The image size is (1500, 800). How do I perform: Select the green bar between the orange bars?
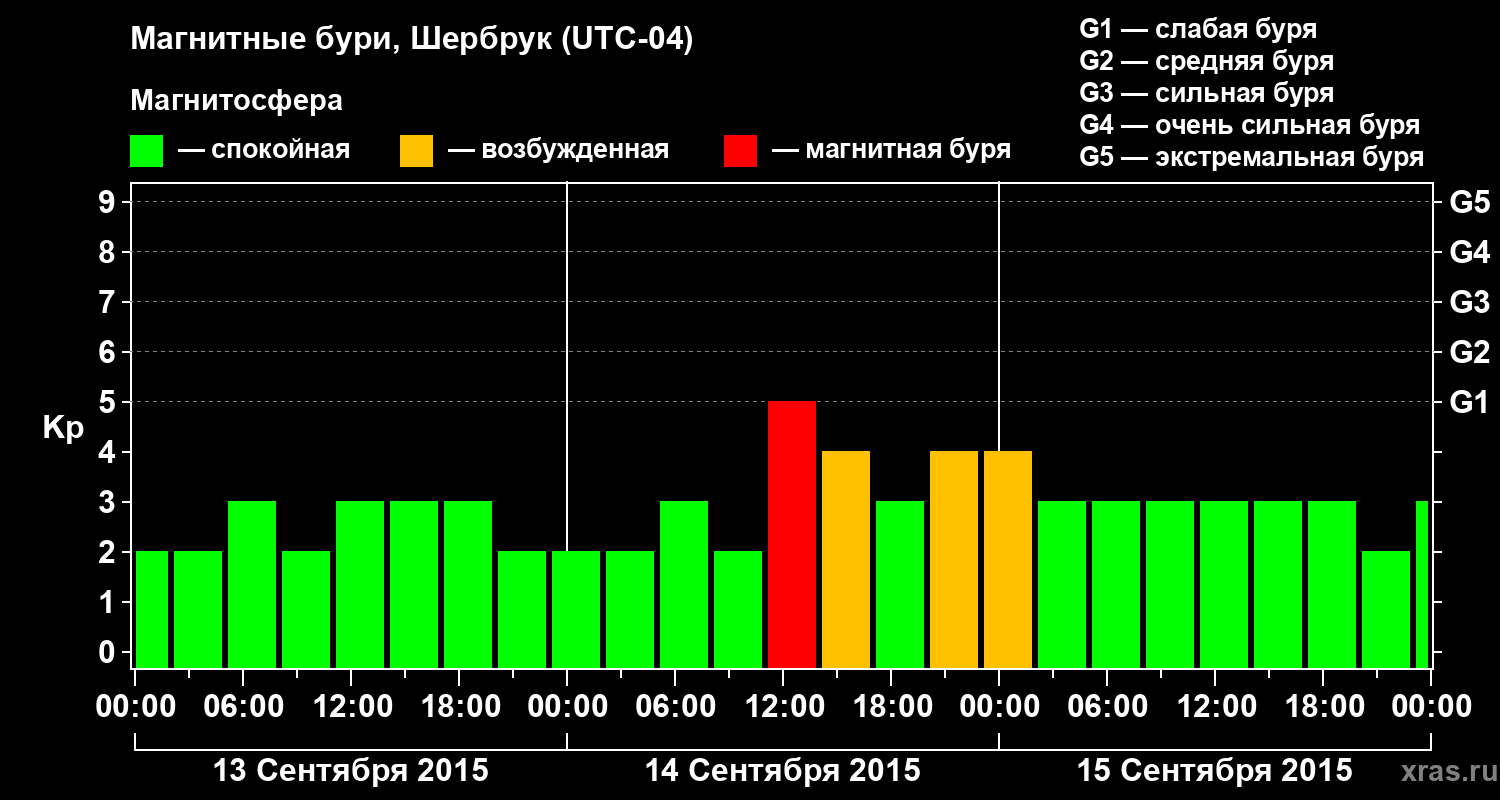[900, 585]
